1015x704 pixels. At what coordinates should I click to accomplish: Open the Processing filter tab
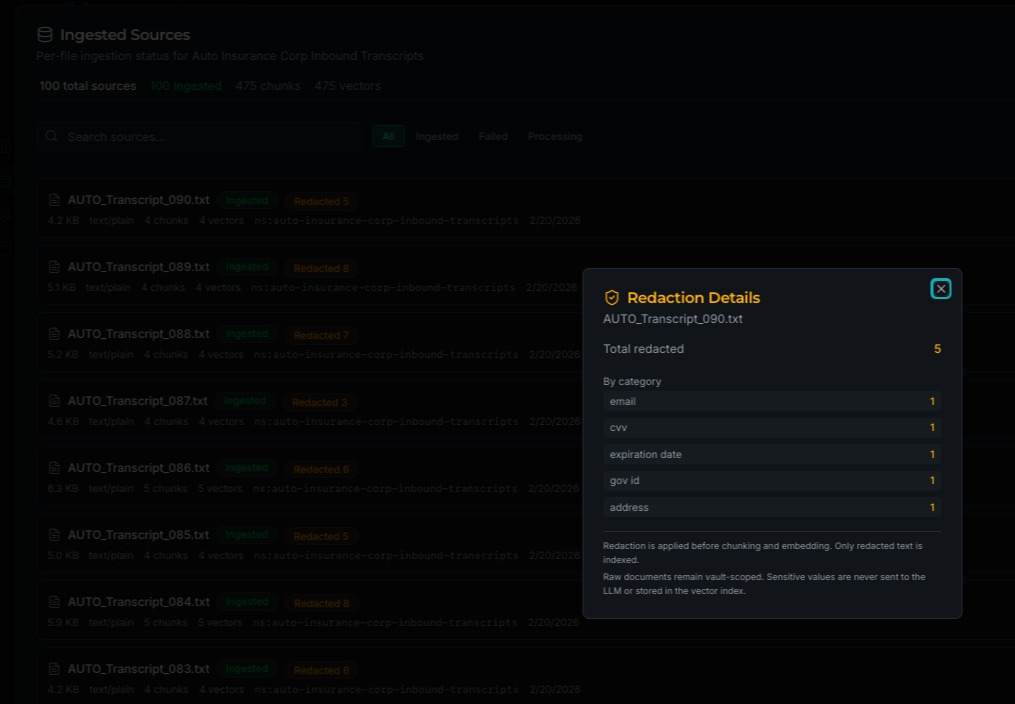[555, 136]
